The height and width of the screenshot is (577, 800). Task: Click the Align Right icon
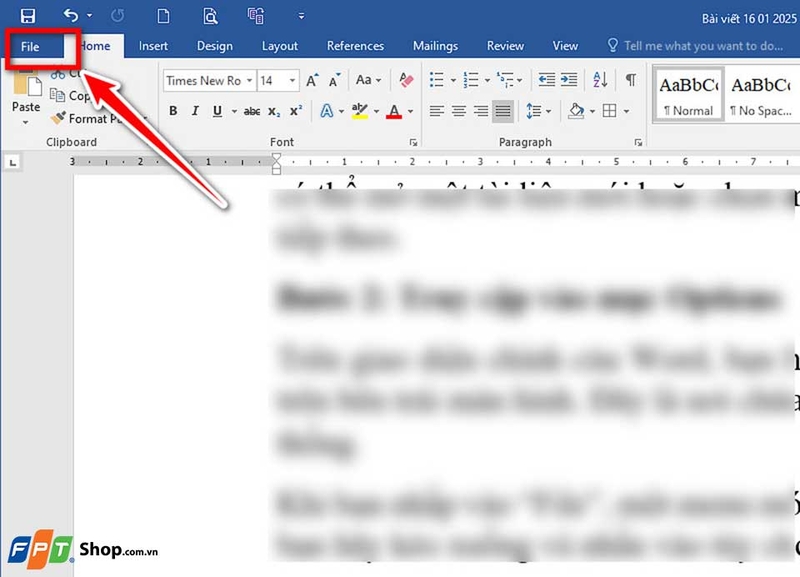(481, 111)
